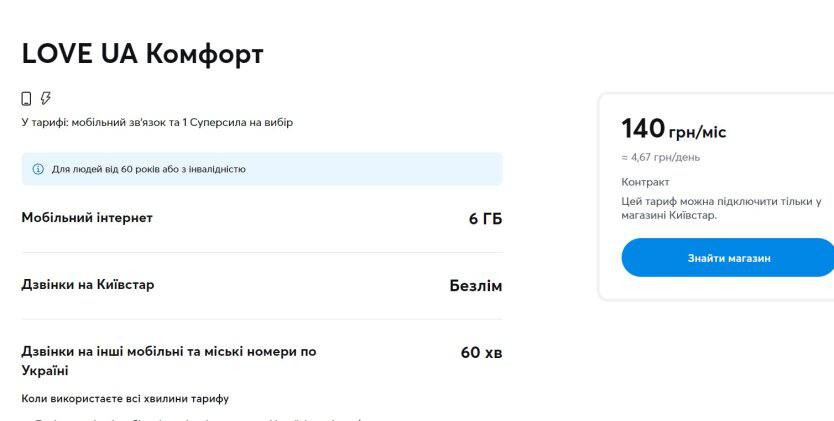Click the 140 грн/міс price
The width and height of the screenshot is (834, 421).
[673, 130]
